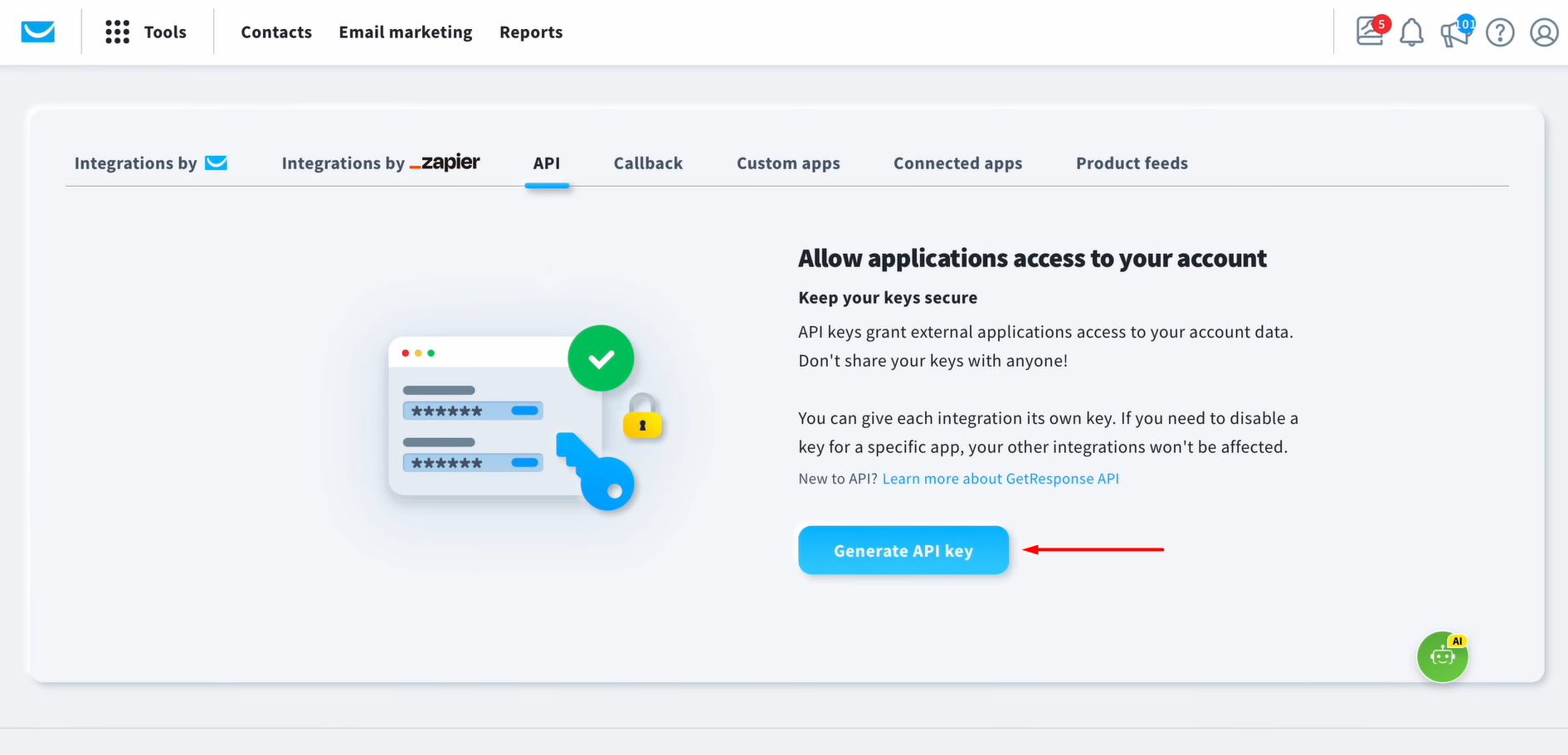Open Learn more about GetResponse API

point(1001,479)
